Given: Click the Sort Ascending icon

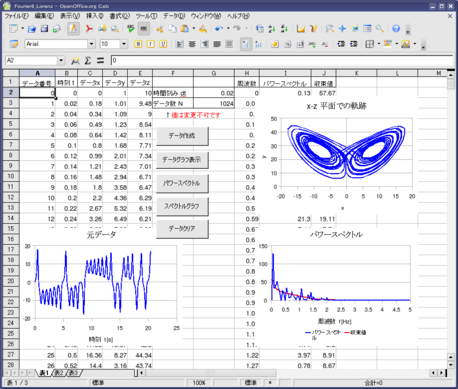Looking at the screenshot, I should (272, 29).
